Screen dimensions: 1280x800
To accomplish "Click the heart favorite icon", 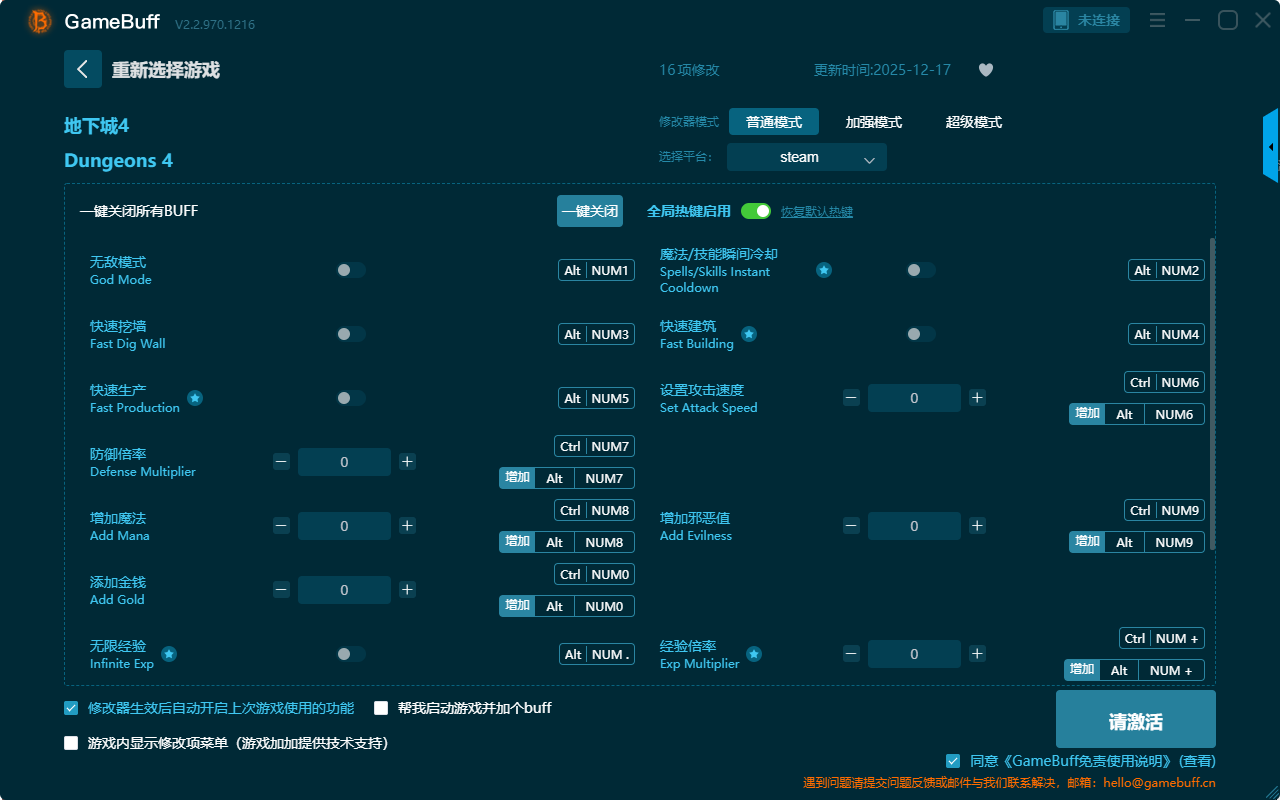I will tap(985, 70).
